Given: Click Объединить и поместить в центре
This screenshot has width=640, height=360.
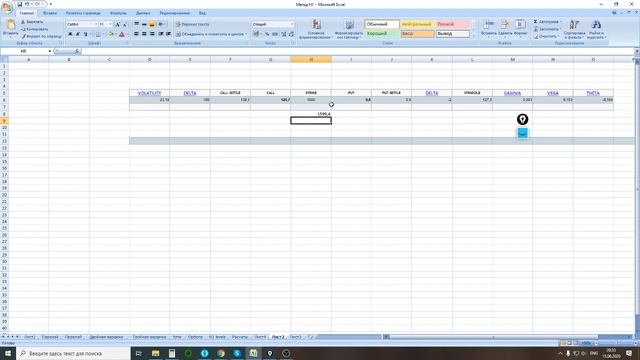Looking at the screenshot, I should pyautogui.click(x=211, y=34).
